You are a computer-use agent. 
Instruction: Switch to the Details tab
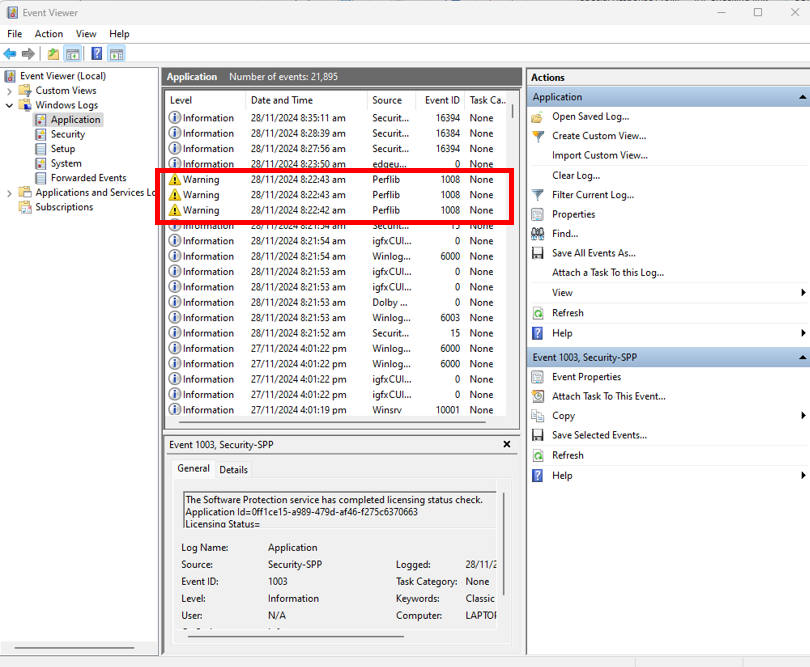tap(233, 470)
